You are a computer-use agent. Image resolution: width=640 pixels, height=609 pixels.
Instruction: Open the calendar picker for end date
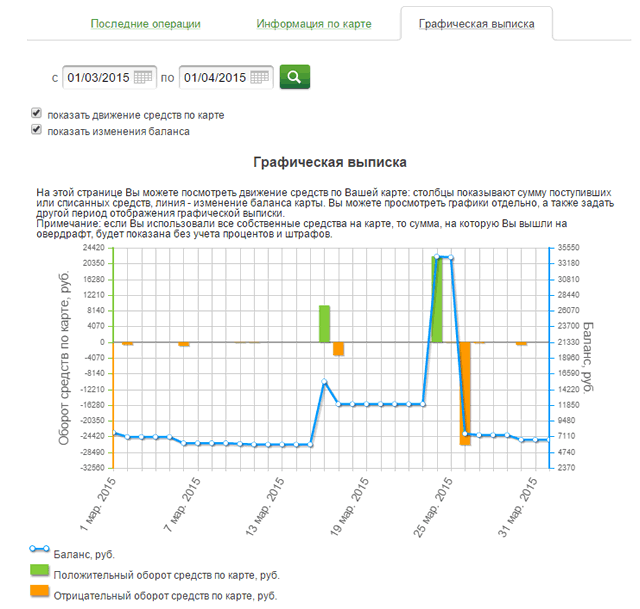tap(261, 77)
